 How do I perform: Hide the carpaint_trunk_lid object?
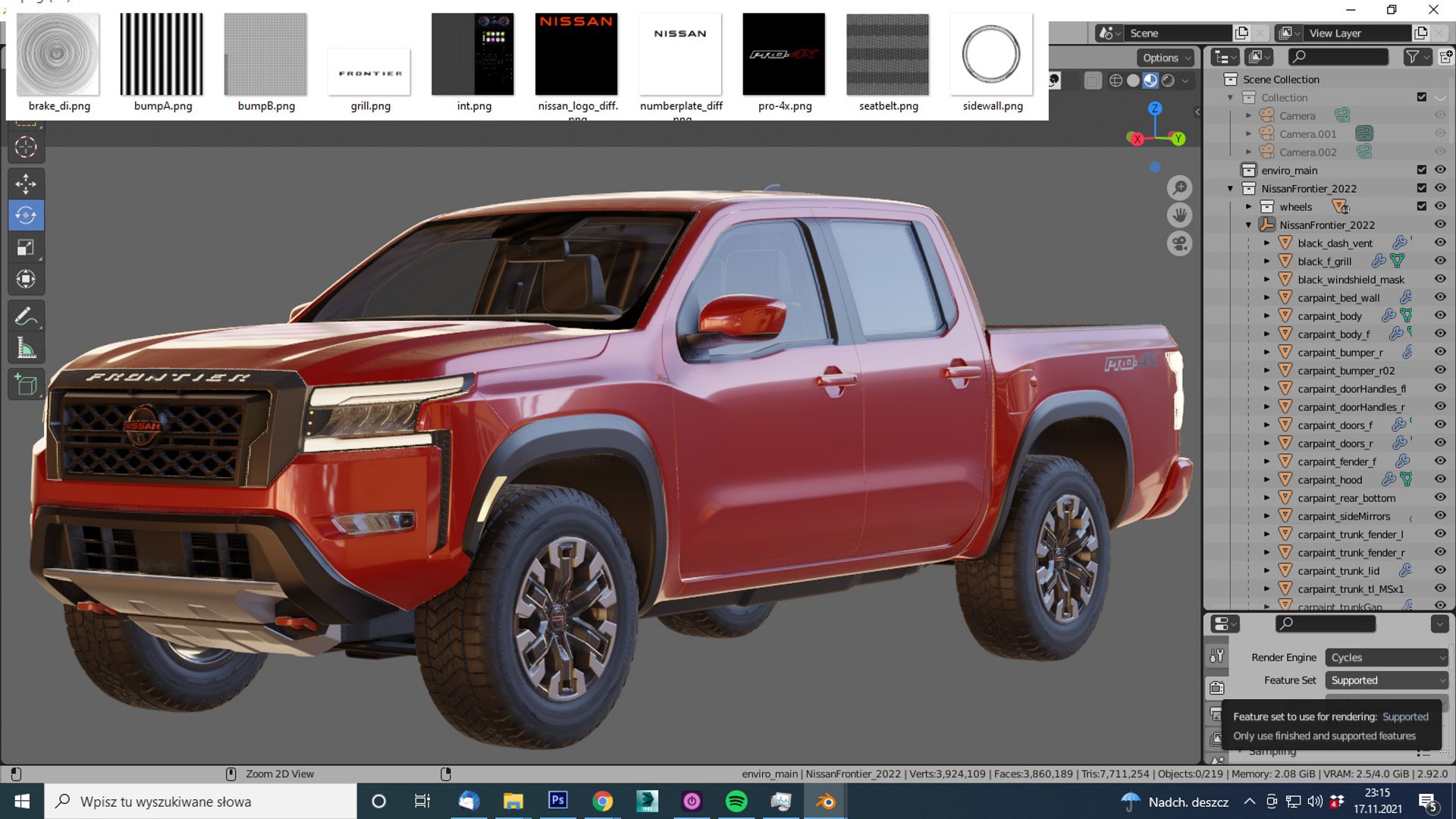point(1440,570)
